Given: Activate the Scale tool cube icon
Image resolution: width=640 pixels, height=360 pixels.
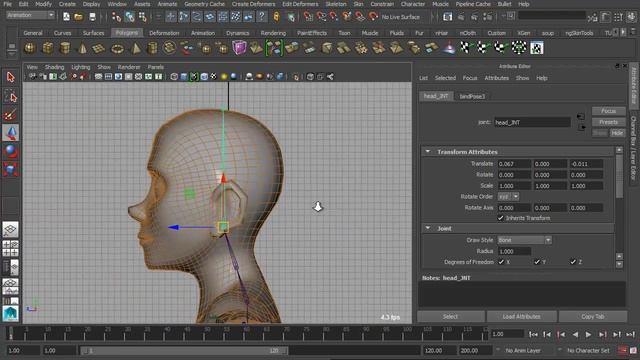Looking at the screenshot, I should tap(11, 169).
